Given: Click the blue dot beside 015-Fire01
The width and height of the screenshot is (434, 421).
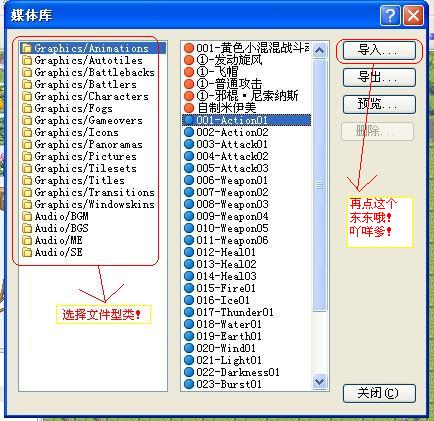Looking at the screenshot, I should coord(189,288).
